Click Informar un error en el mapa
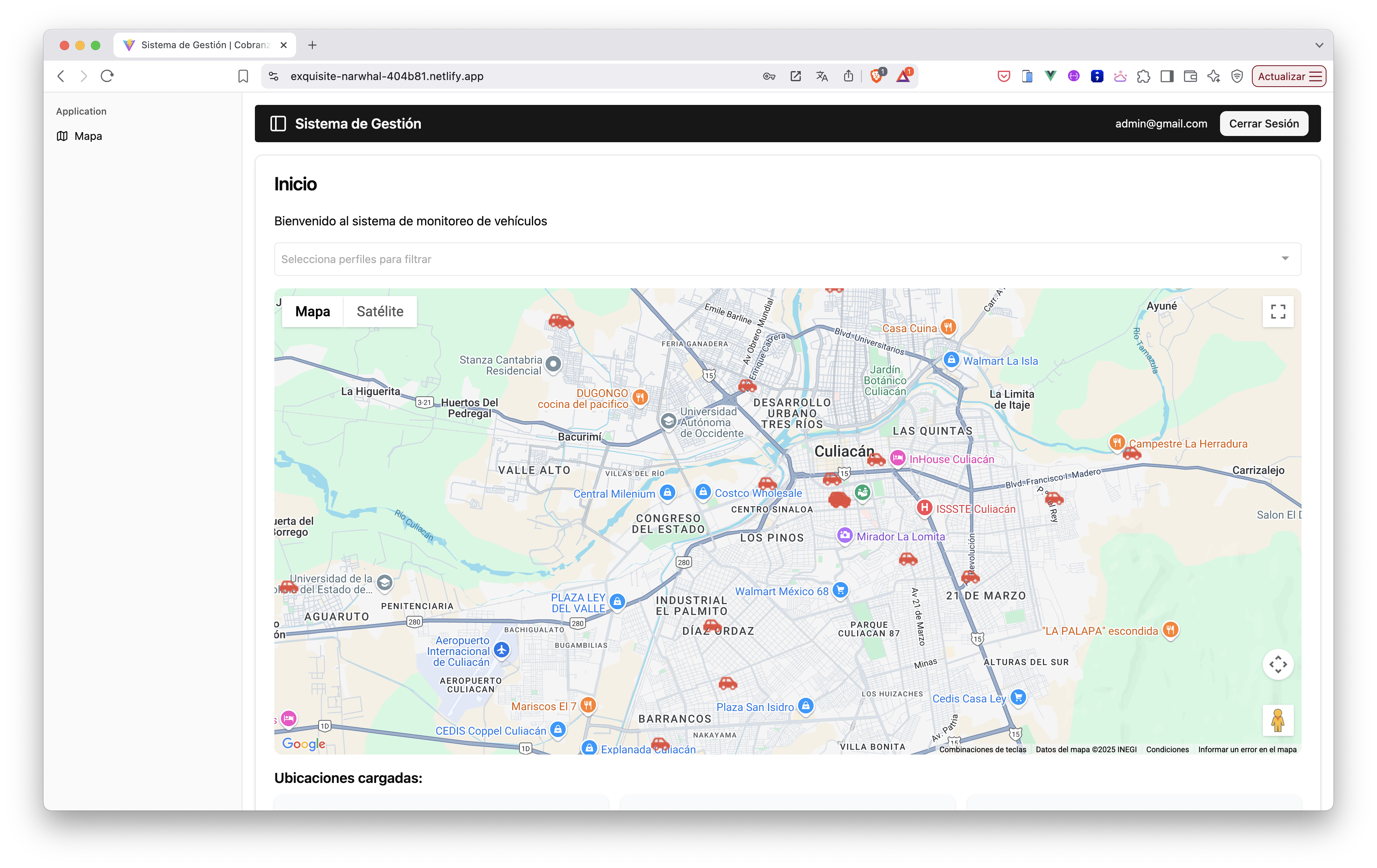 [1247, 749]
